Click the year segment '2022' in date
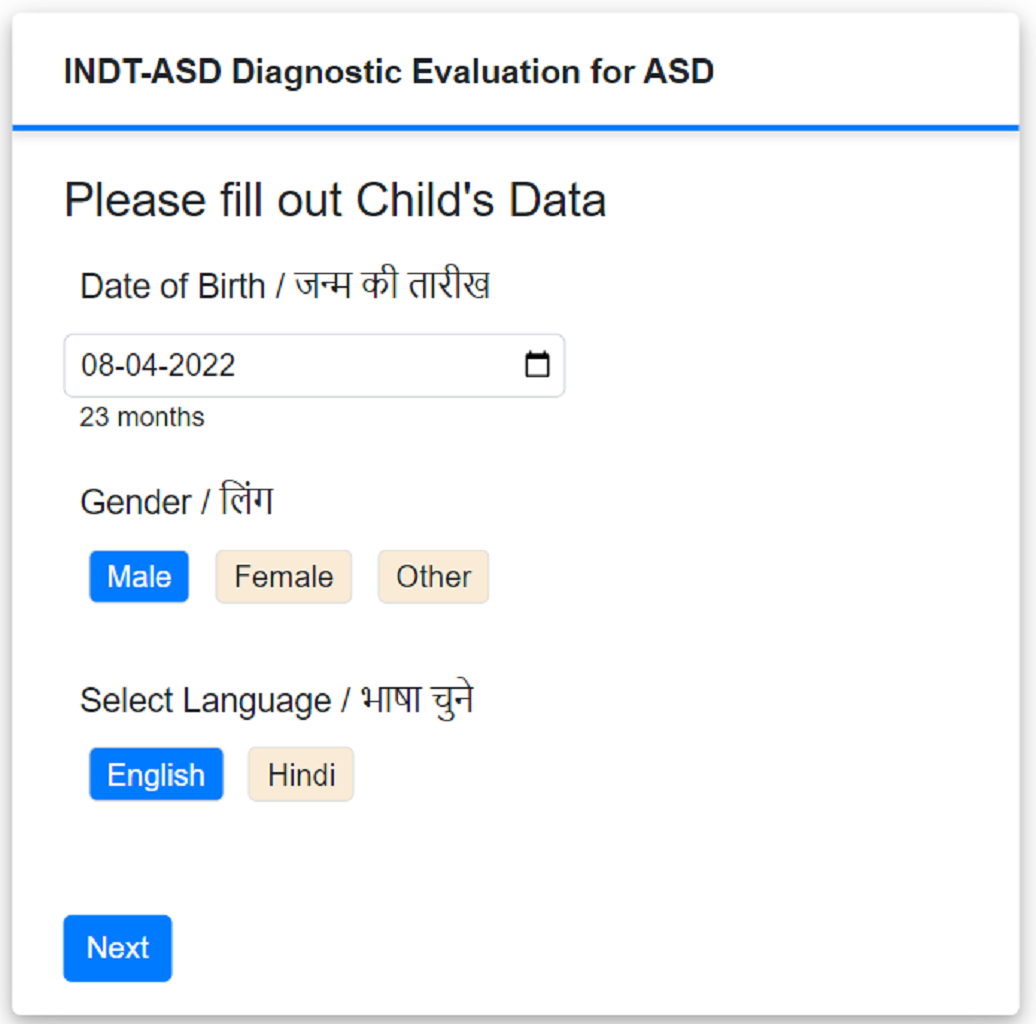 [x=200, y=365]
